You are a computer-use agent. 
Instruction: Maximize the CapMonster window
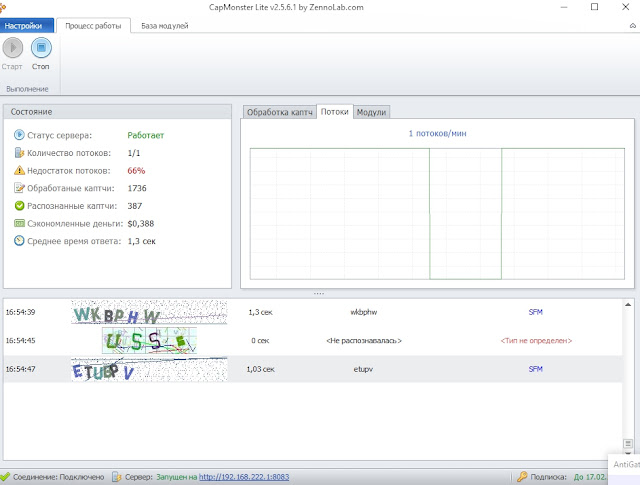pyautogui.click(x=595, y=7)
